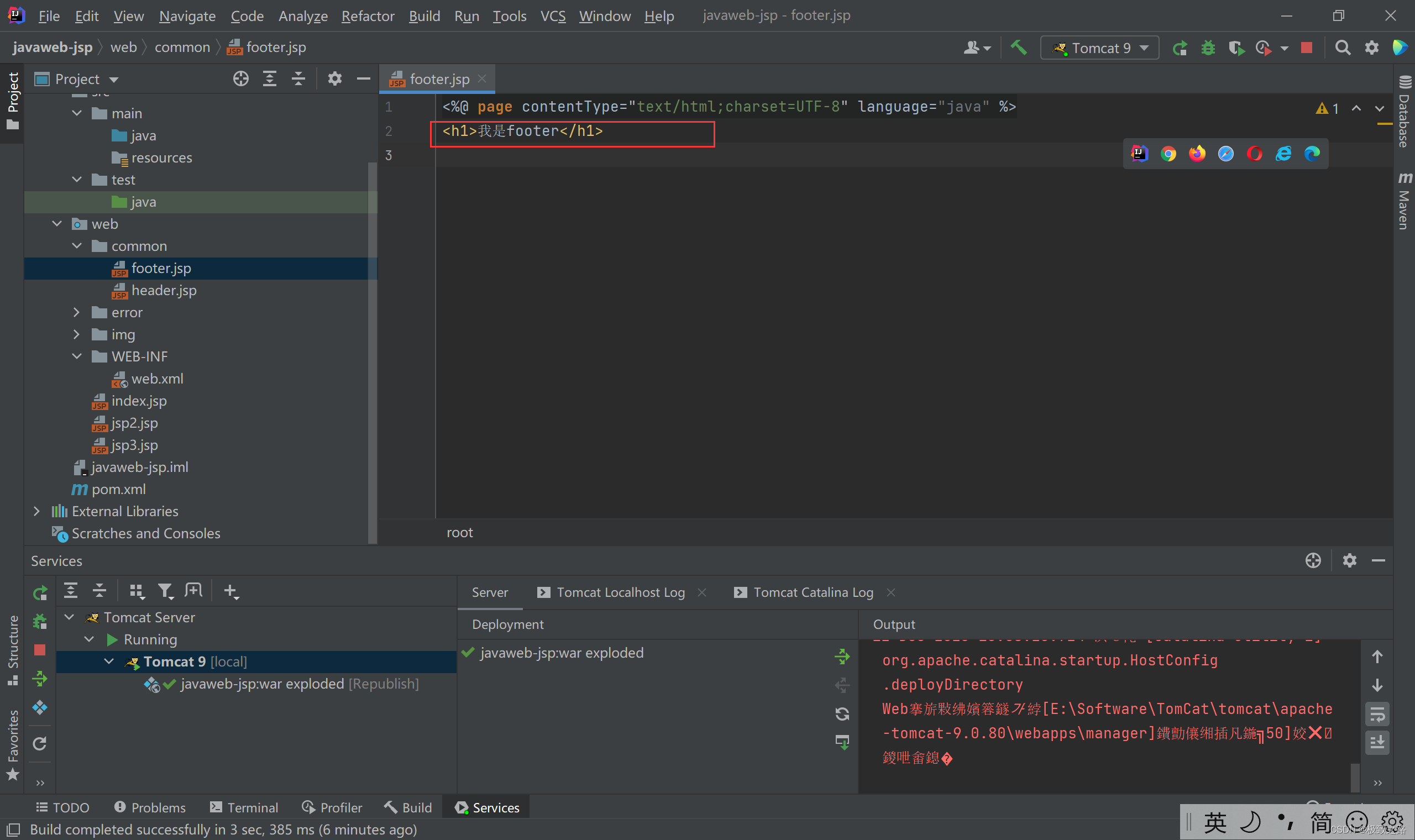Image resolution: width=1415 pixels, height=840 pixels.
Task: Stop the running server red square
Action: pyautogui.click(x=1306, y=48)
